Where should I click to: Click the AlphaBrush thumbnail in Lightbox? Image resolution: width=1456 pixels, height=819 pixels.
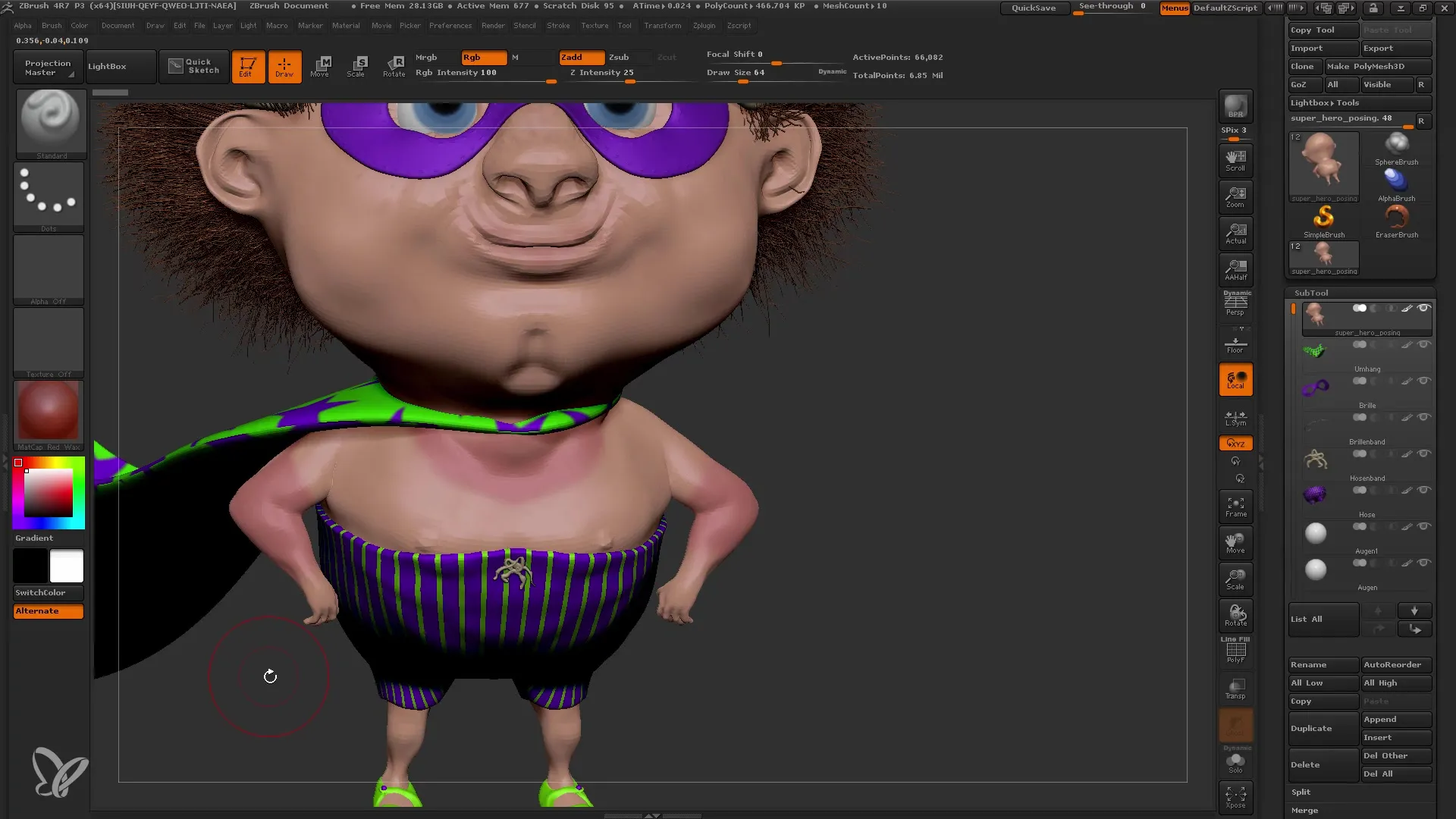click(x=1395, y=181)
